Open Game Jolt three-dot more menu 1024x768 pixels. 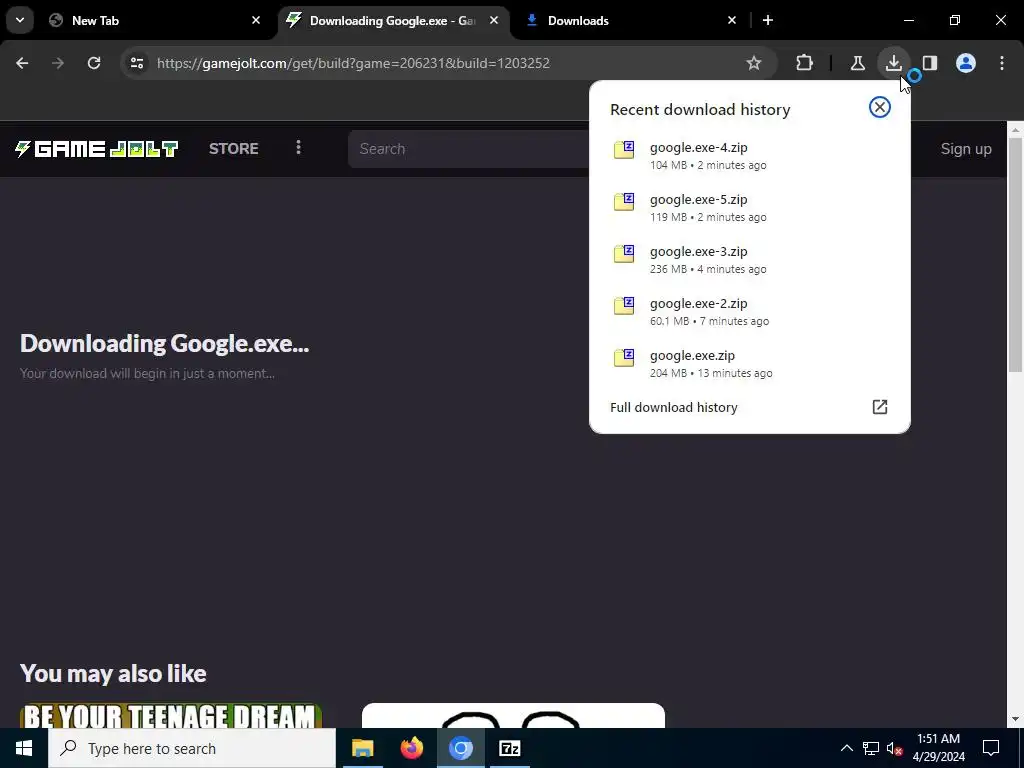pos(298,148)
